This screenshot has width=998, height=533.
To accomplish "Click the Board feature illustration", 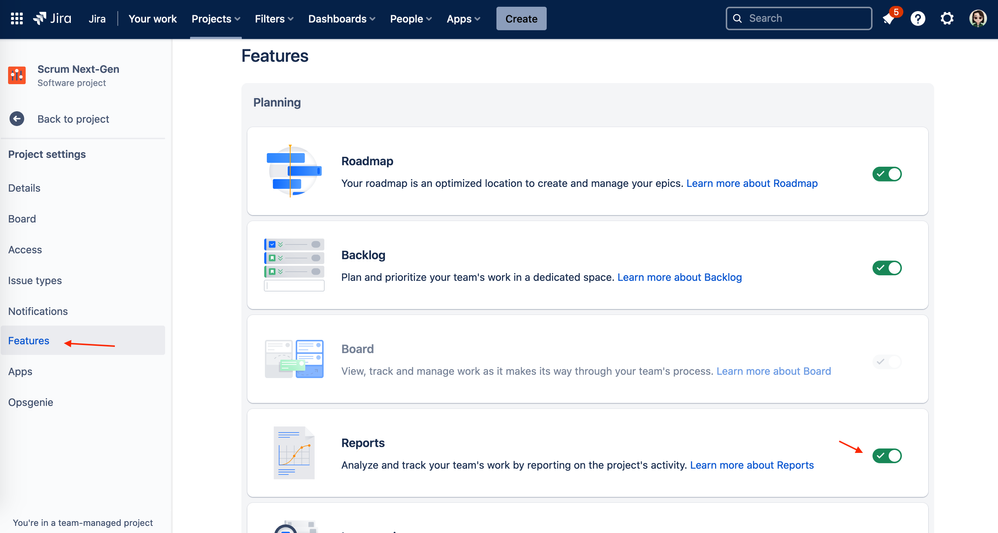I will pyautogui.click(x=294, y=359).
